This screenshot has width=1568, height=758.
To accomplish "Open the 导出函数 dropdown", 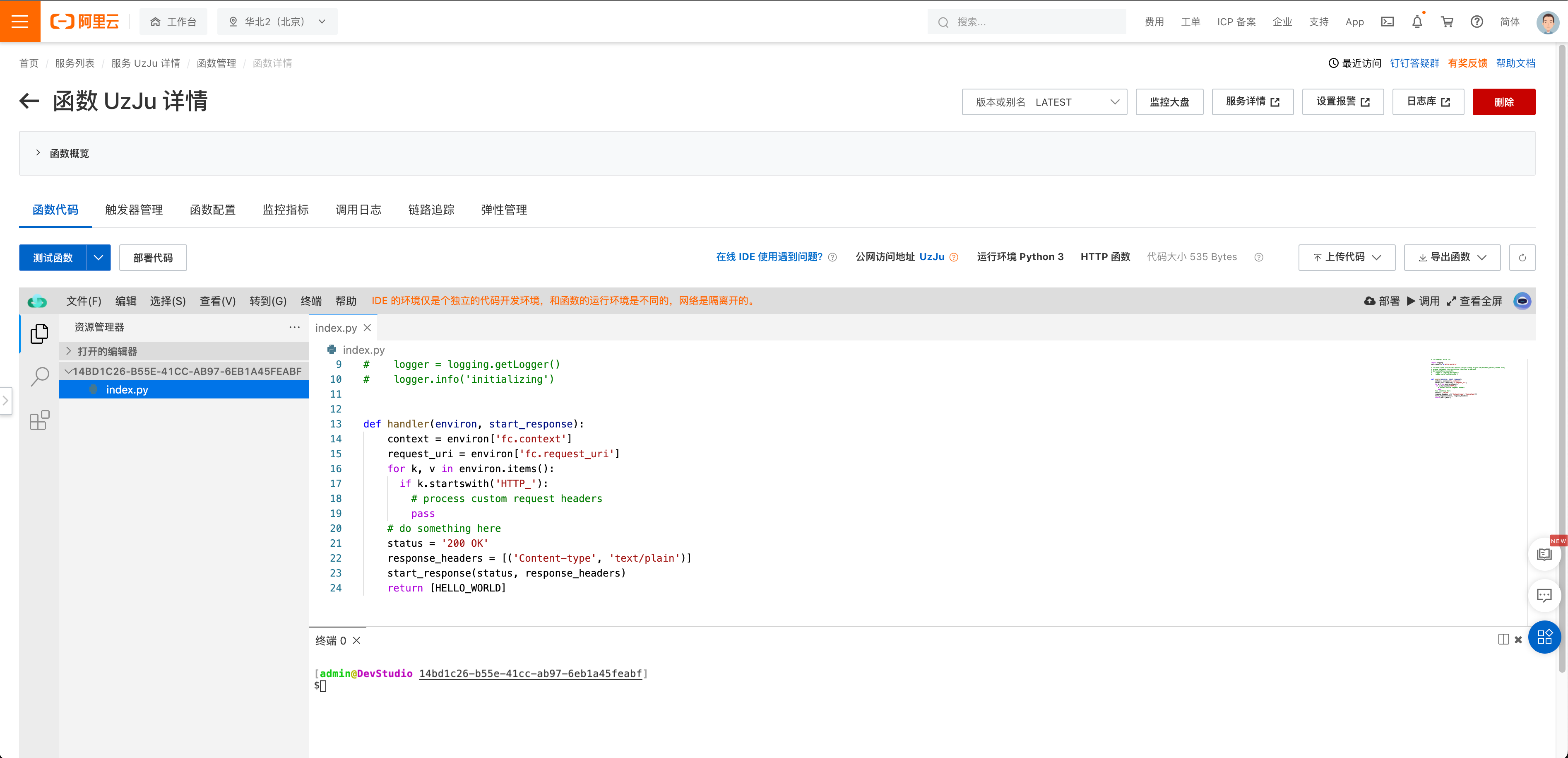I will tap(1452, 257).
